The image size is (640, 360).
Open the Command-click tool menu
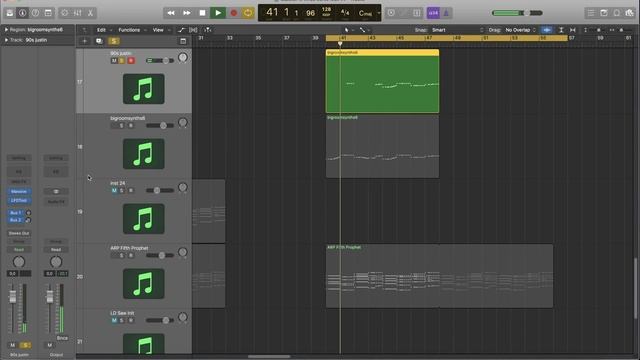pyautogui.click(x=364, y=30)
